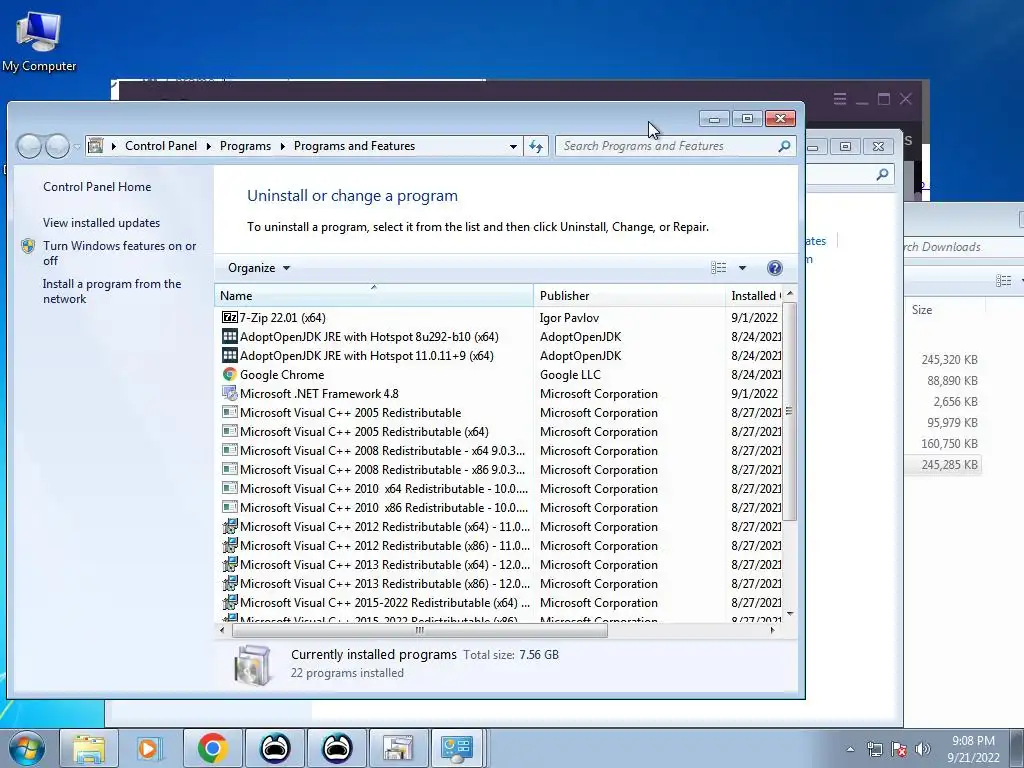The height and width of the screenshot is (768, 1024).
Task: Open view options dropdown arrow next to view icon
Action: (742, 268)
